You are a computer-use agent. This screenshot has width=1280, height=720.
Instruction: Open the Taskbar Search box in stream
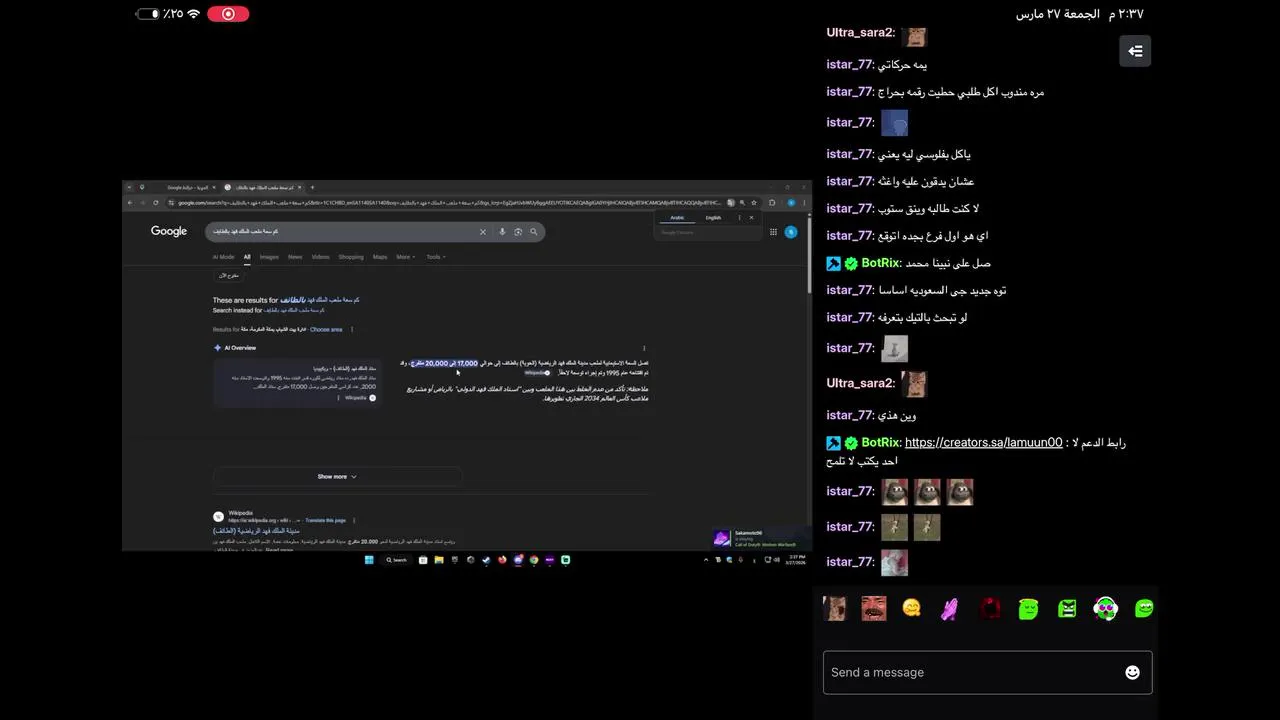point(397,560)
